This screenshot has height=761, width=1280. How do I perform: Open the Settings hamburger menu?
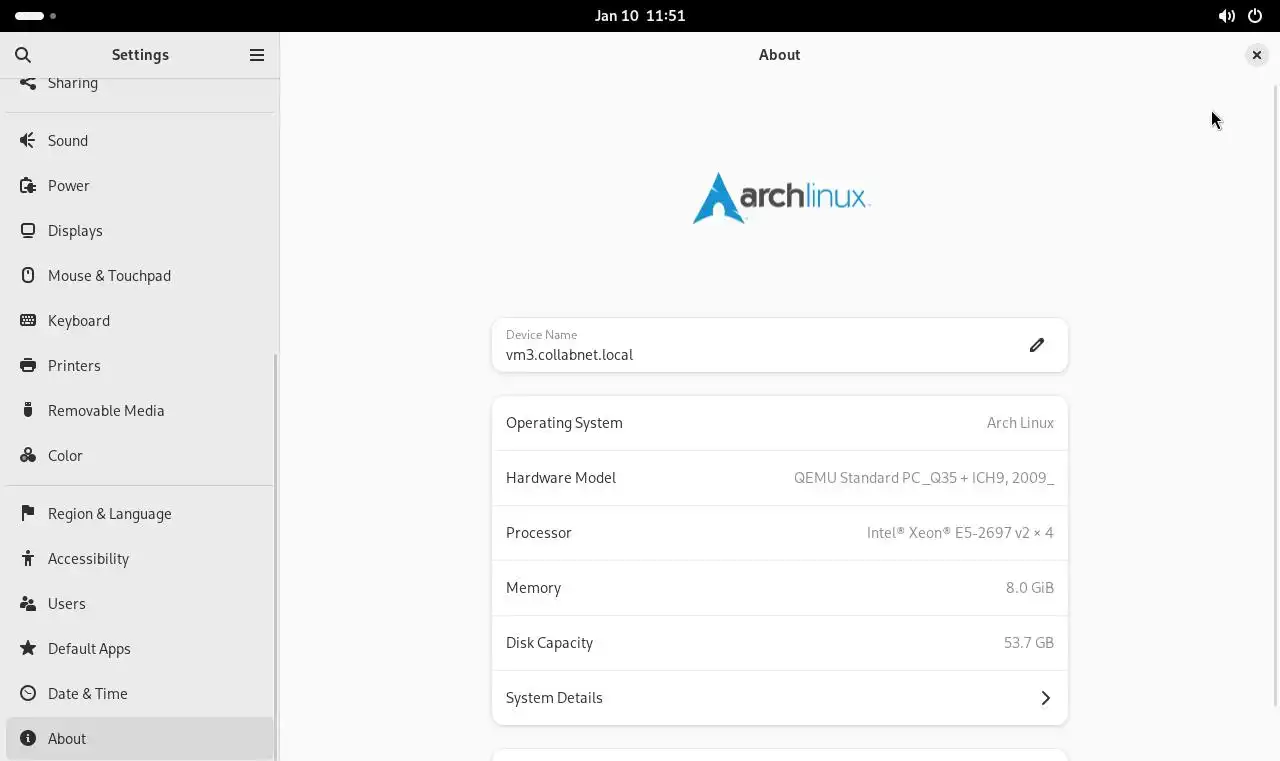tap(257, 55)
